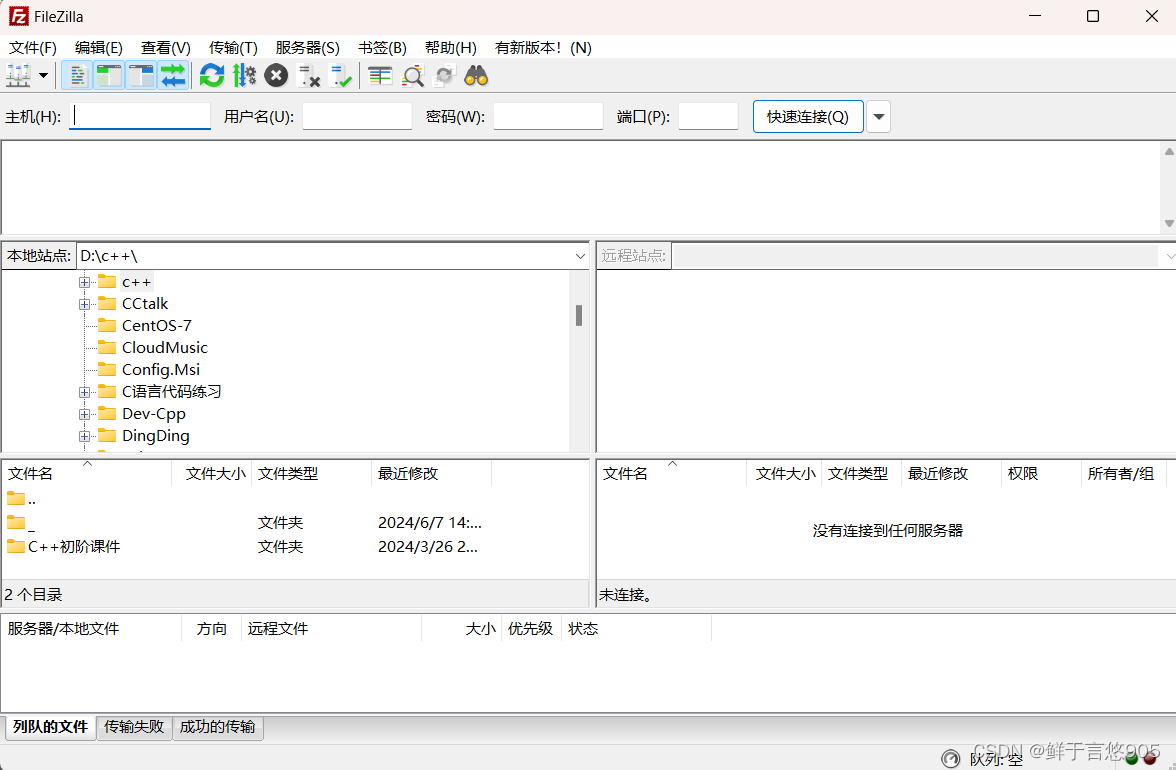The height and width of the screenshot is (770, 1176).
Task: Sort local files by 最近修改 column
Action: [x=431, y=474]
